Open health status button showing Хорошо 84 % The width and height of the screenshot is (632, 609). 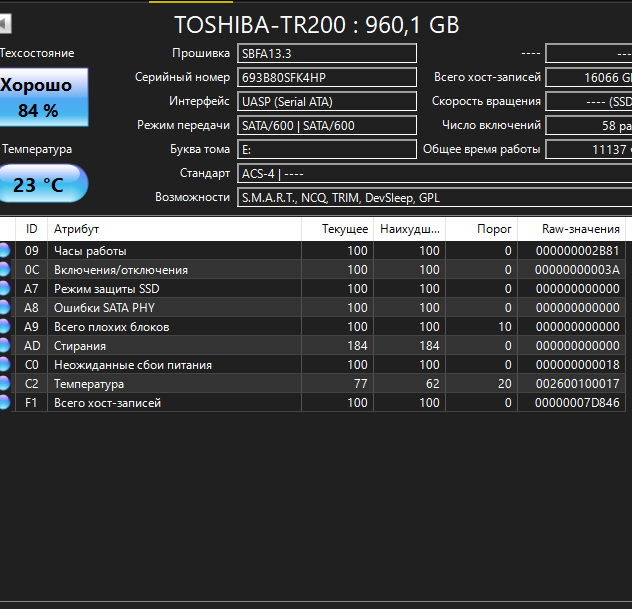(x=44, y=97)
